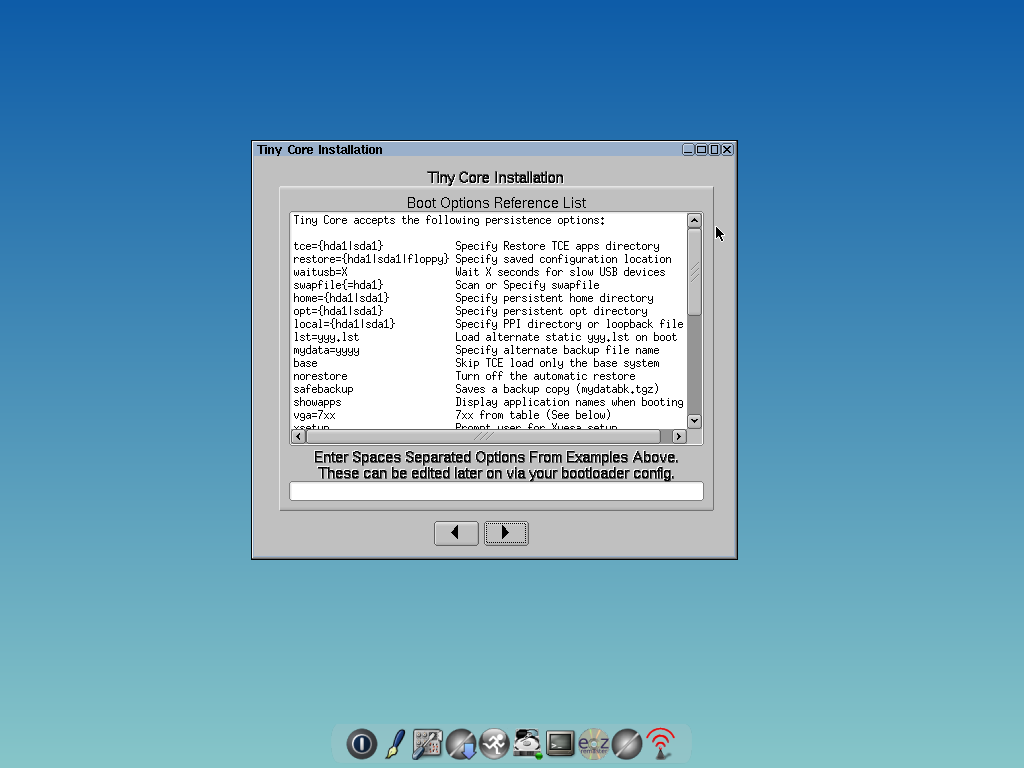Click the vertical scrollbar up arrow
This screenshot has width=1024, height=768.
694,220
